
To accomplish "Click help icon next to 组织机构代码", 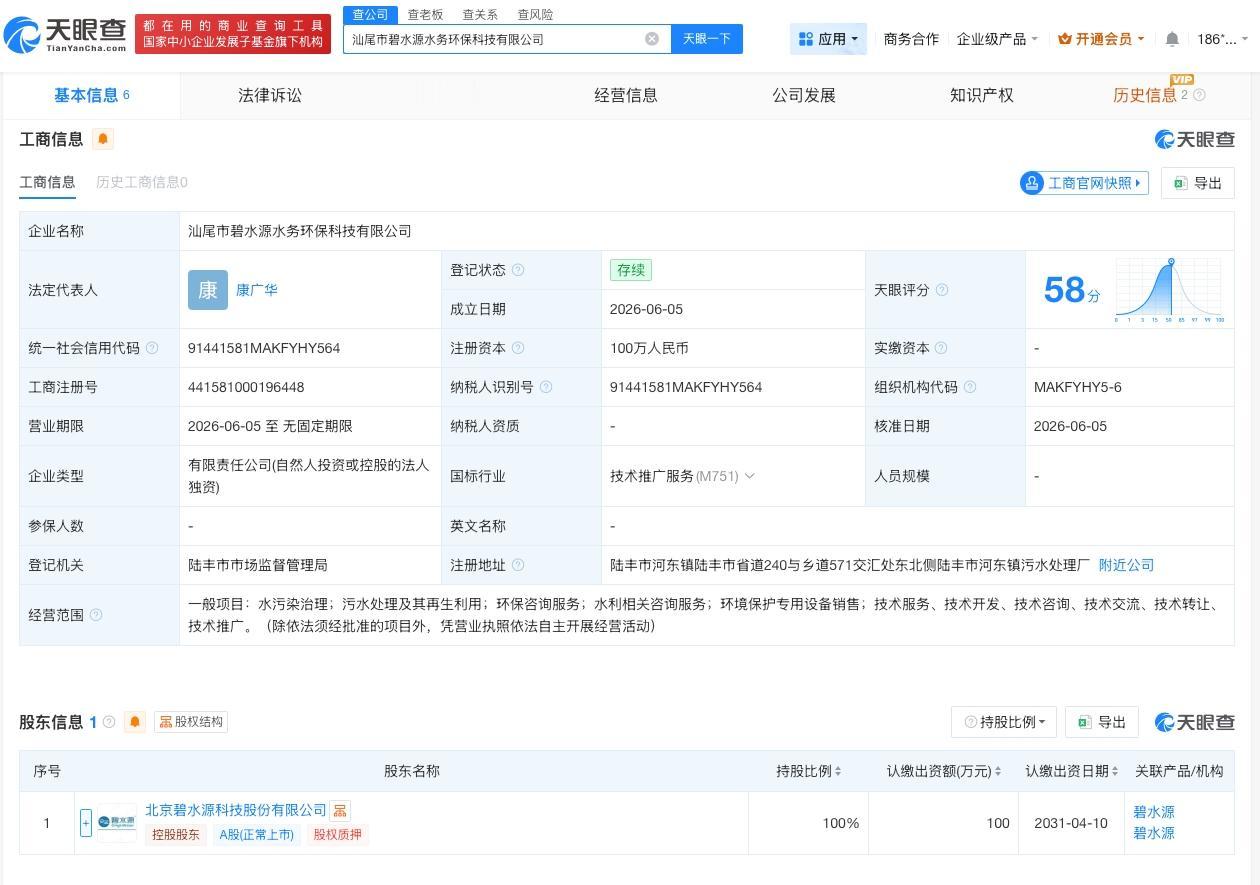I will [x=969, y=387].
